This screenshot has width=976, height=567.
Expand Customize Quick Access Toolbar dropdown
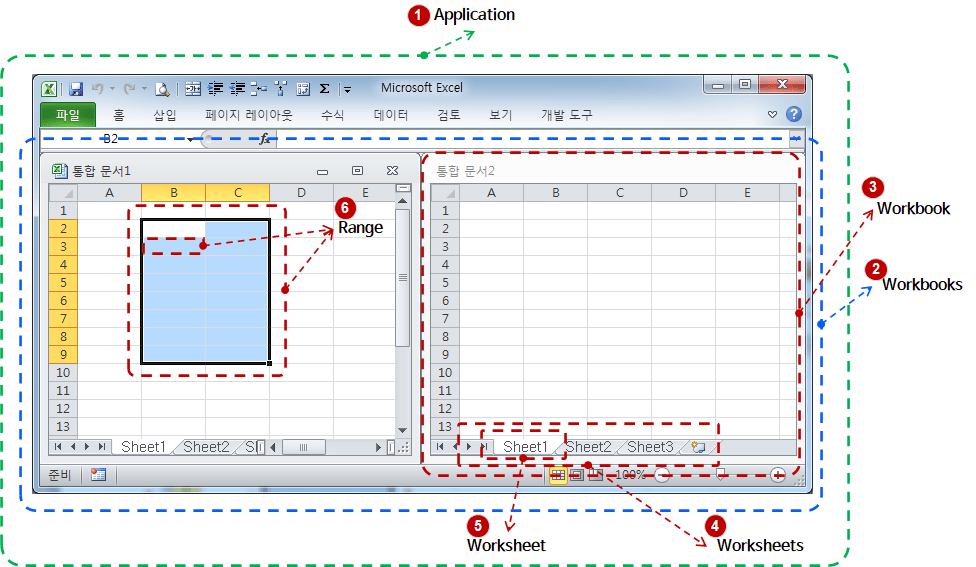point(347,89)
